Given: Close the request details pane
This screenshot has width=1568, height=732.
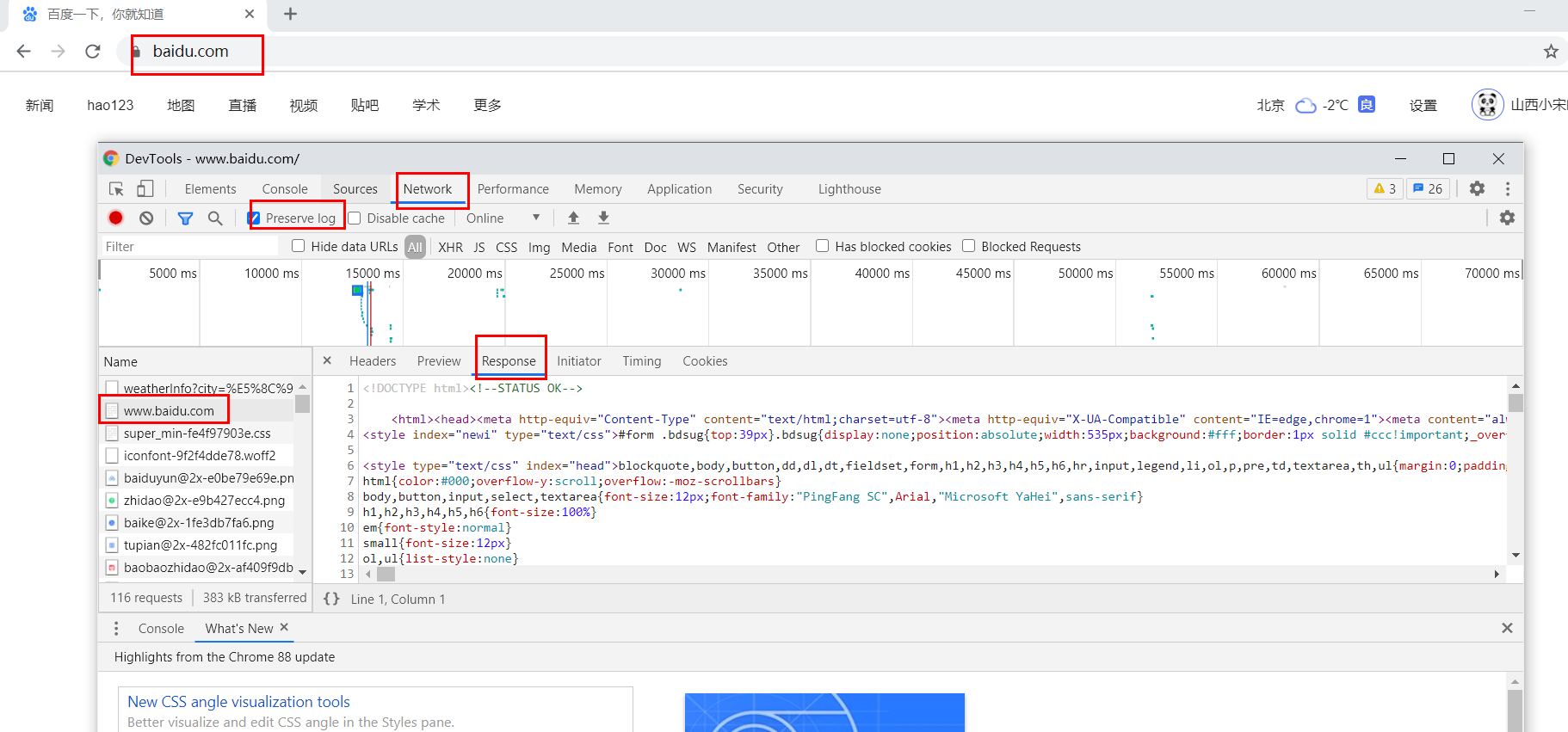Looking at the screenshot, I should (327, 360).
